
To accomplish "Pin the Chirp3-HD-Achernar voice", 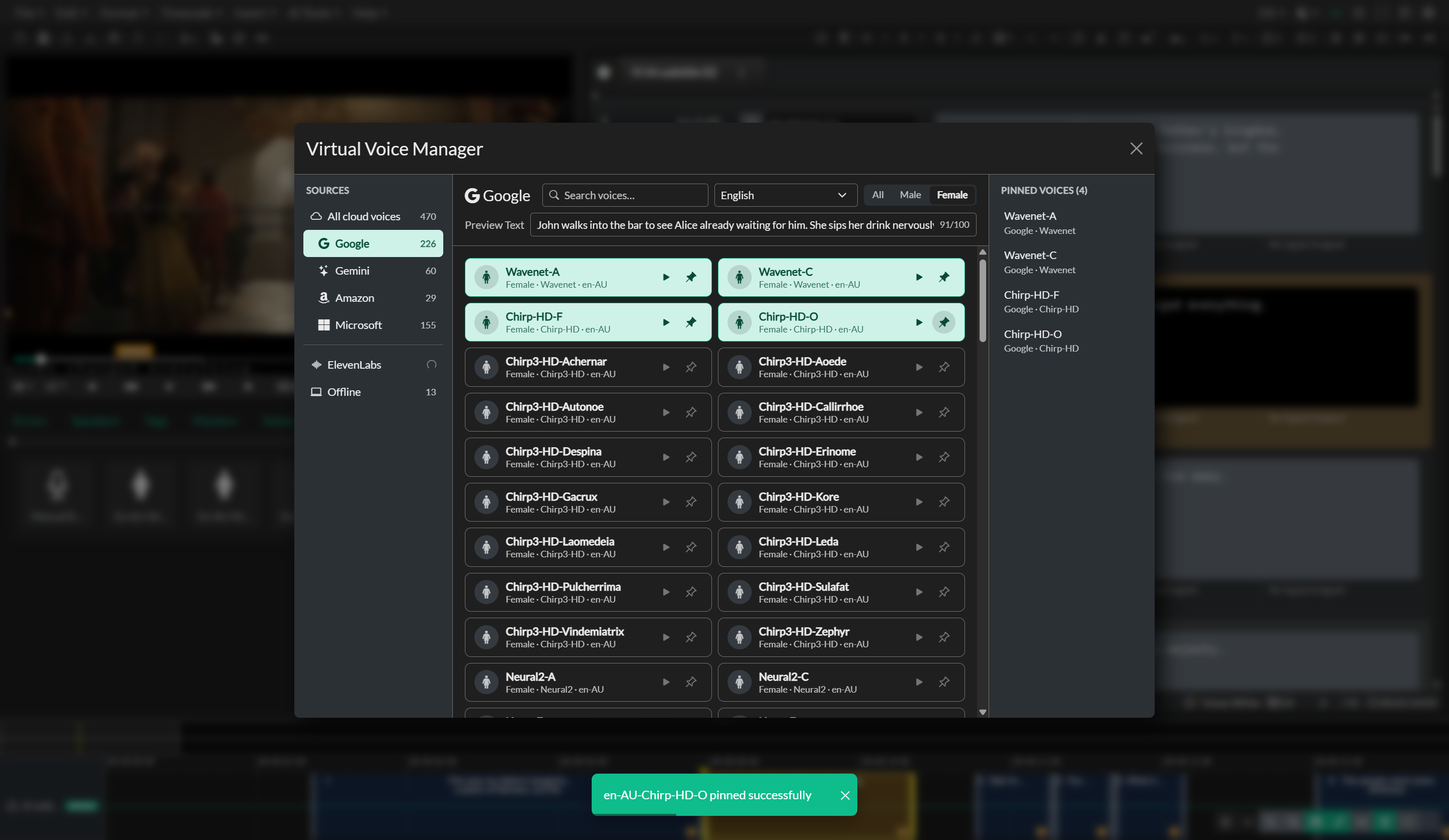I will click(x=691, y=367).
